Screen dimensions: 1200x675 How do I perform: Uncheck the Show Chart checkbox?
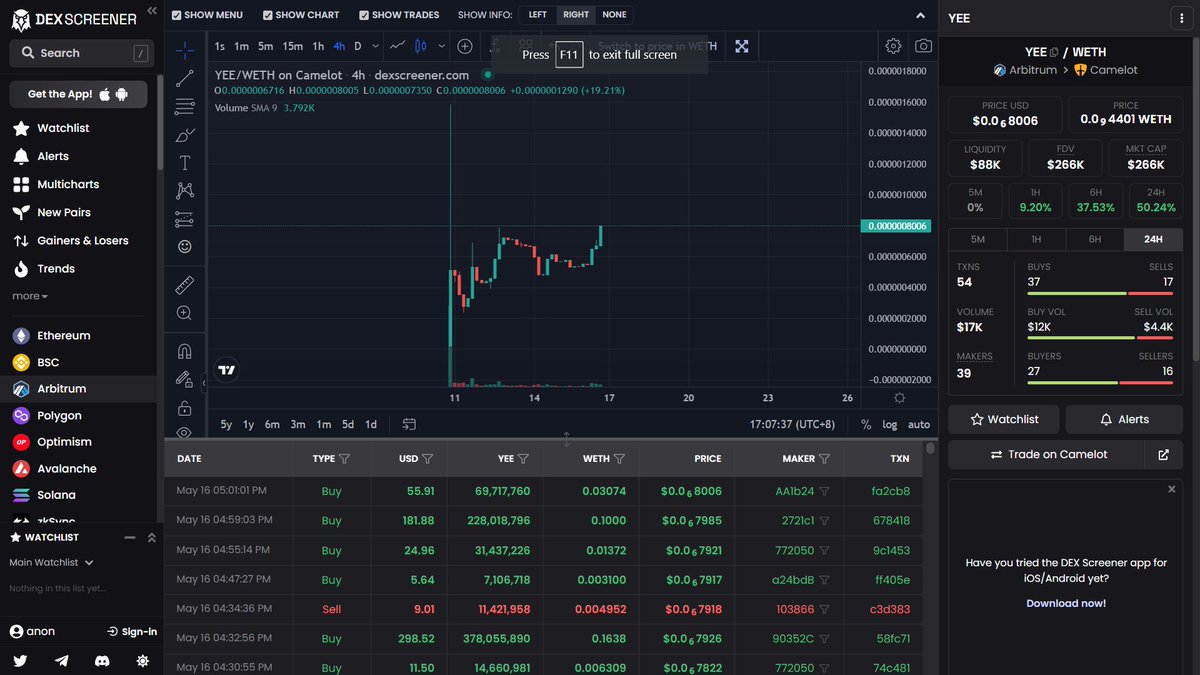pos(268,15)
